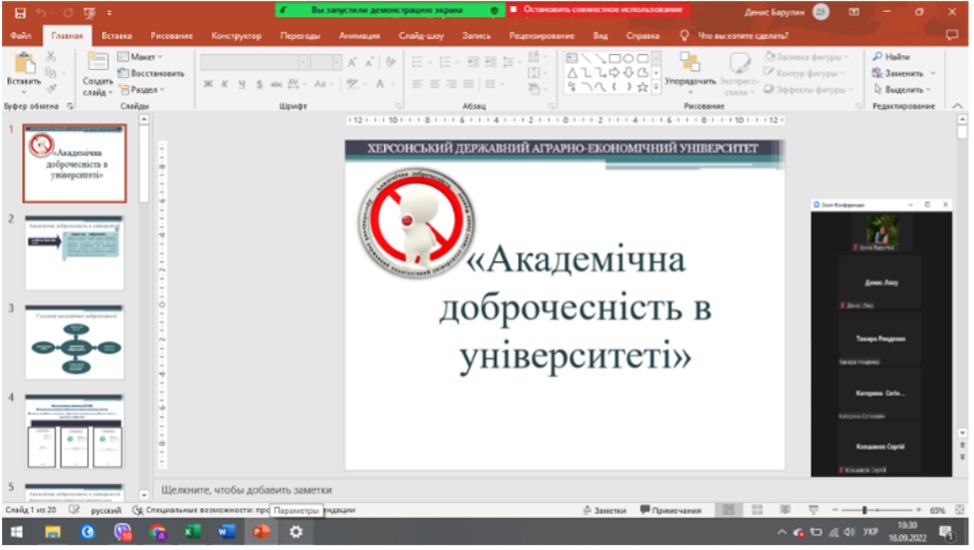Click the zoom slider handle in status bar

[864, 510]
